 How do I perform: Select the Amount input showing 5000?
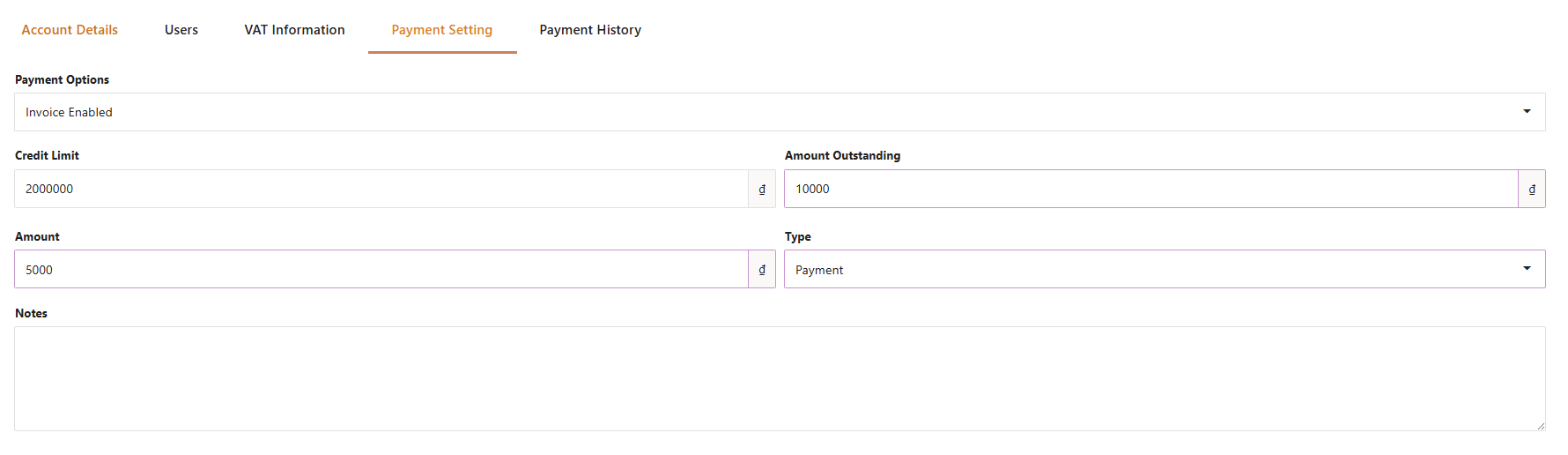point(381,270)
